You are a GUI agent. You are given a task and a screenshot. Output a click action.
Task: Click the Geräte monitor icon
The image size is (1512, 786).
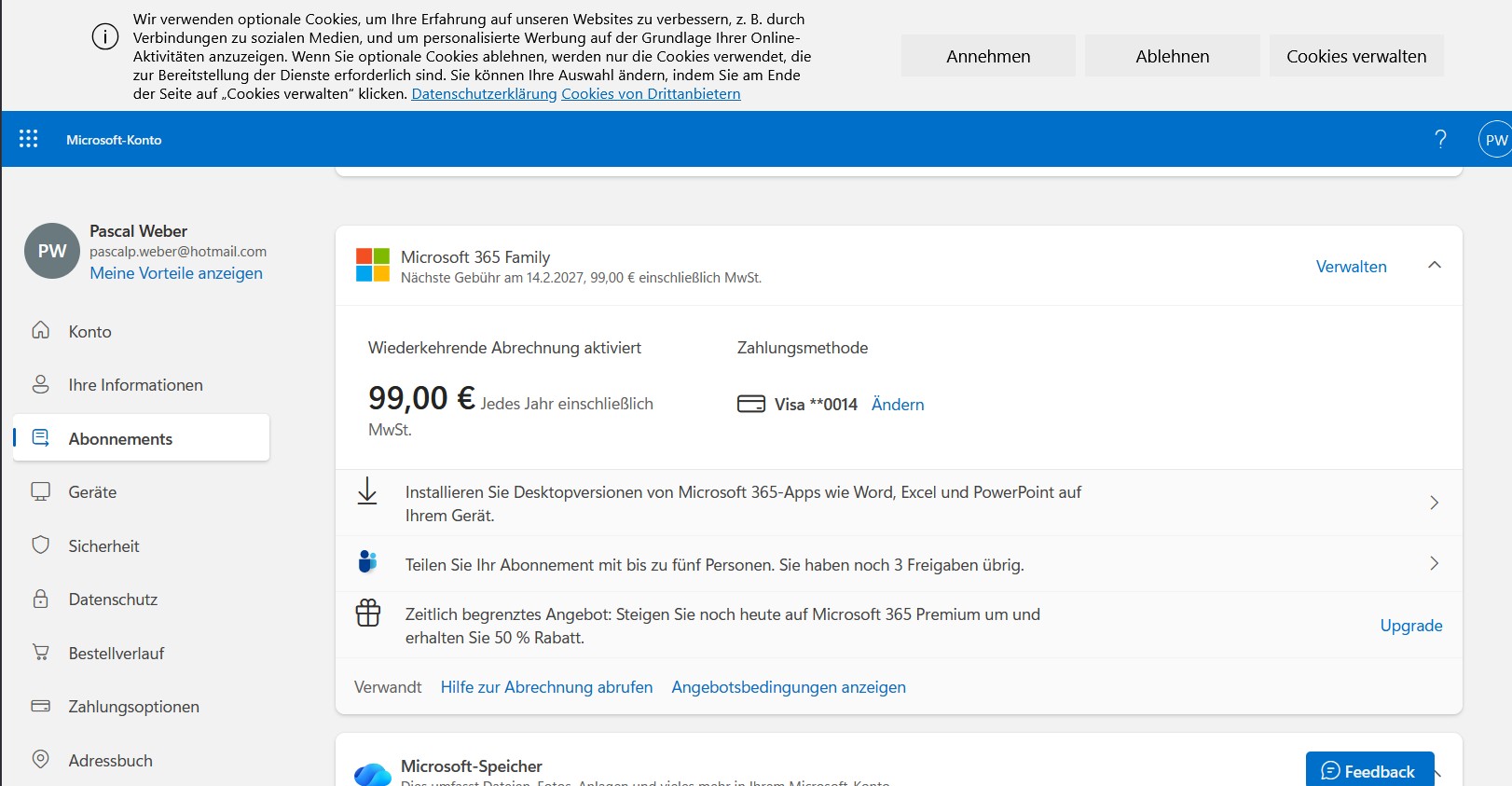(41, 491)
